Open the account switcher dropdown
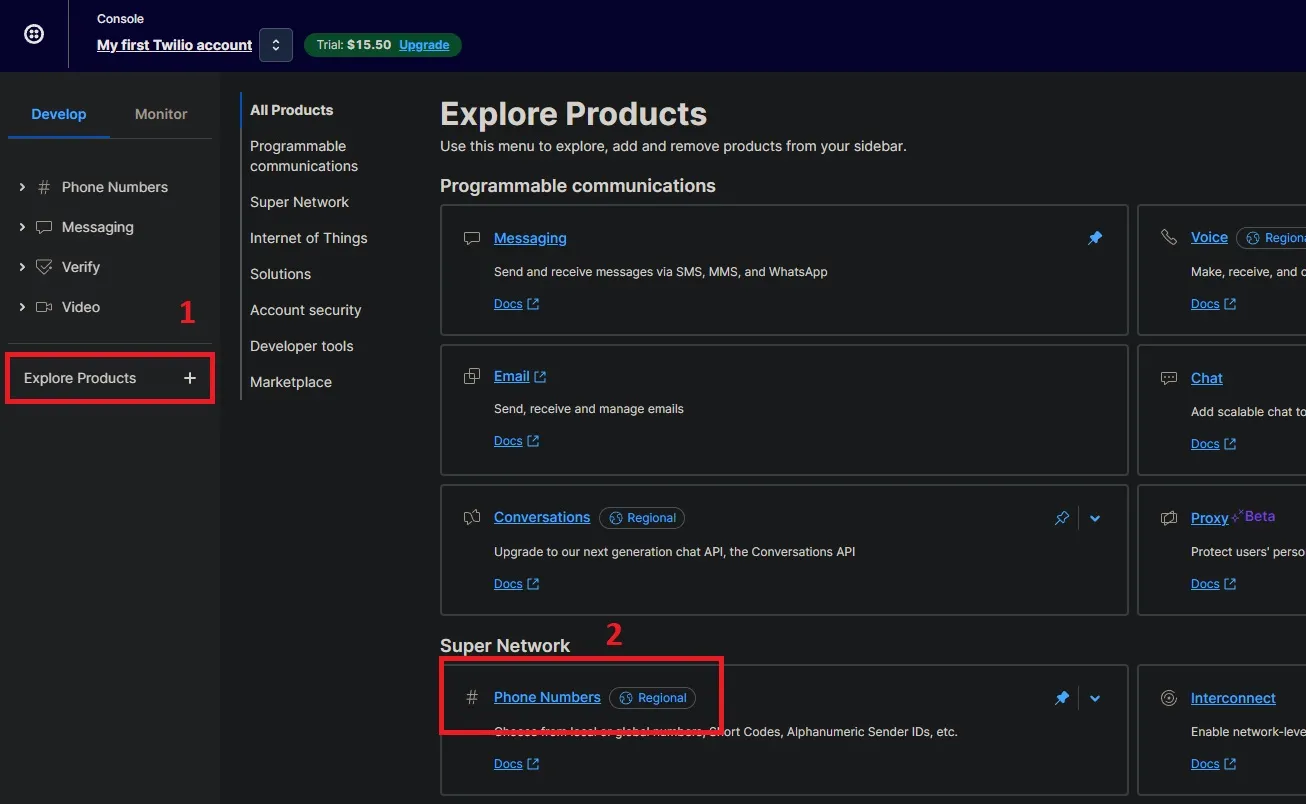The image size is (1306, 804). click(275, 45)
